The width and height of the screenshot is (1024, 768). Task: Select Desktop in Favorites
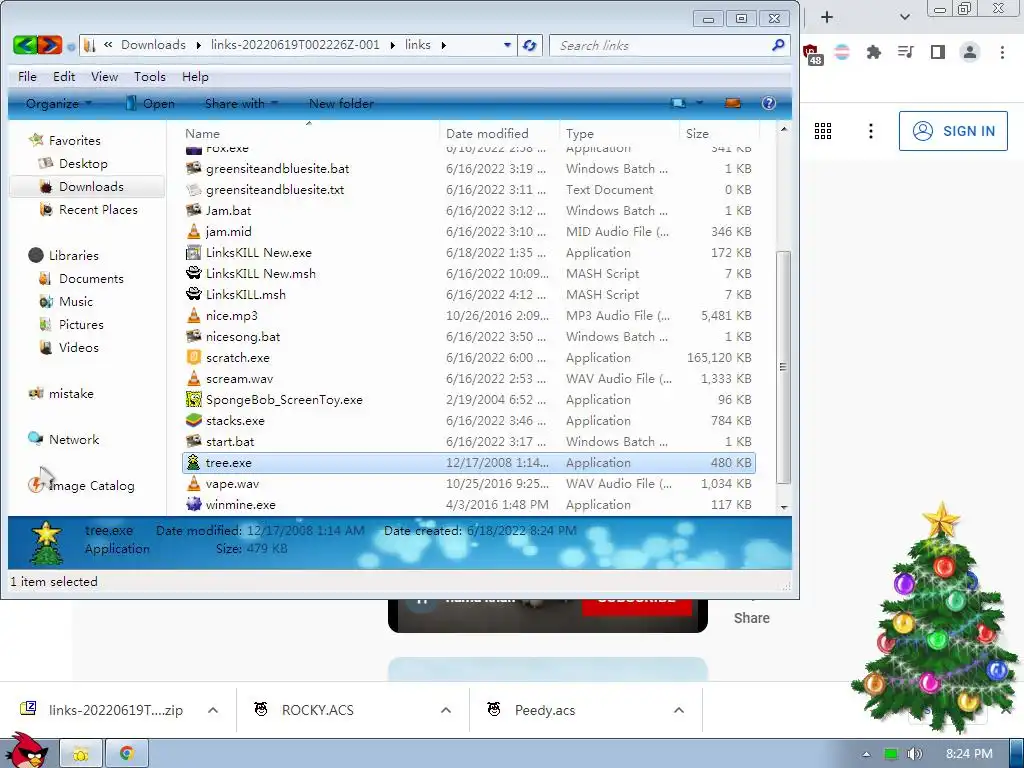pos(83,163)
